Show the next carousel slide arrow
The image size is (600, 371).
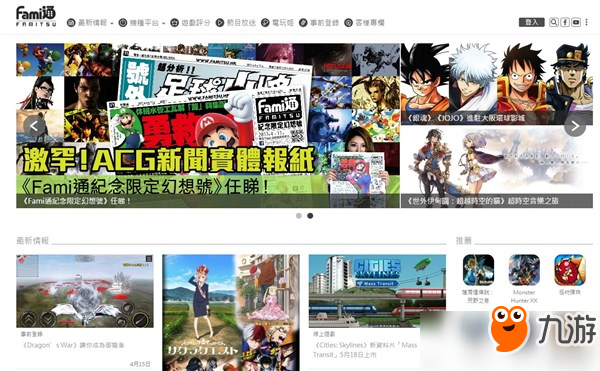575,126
